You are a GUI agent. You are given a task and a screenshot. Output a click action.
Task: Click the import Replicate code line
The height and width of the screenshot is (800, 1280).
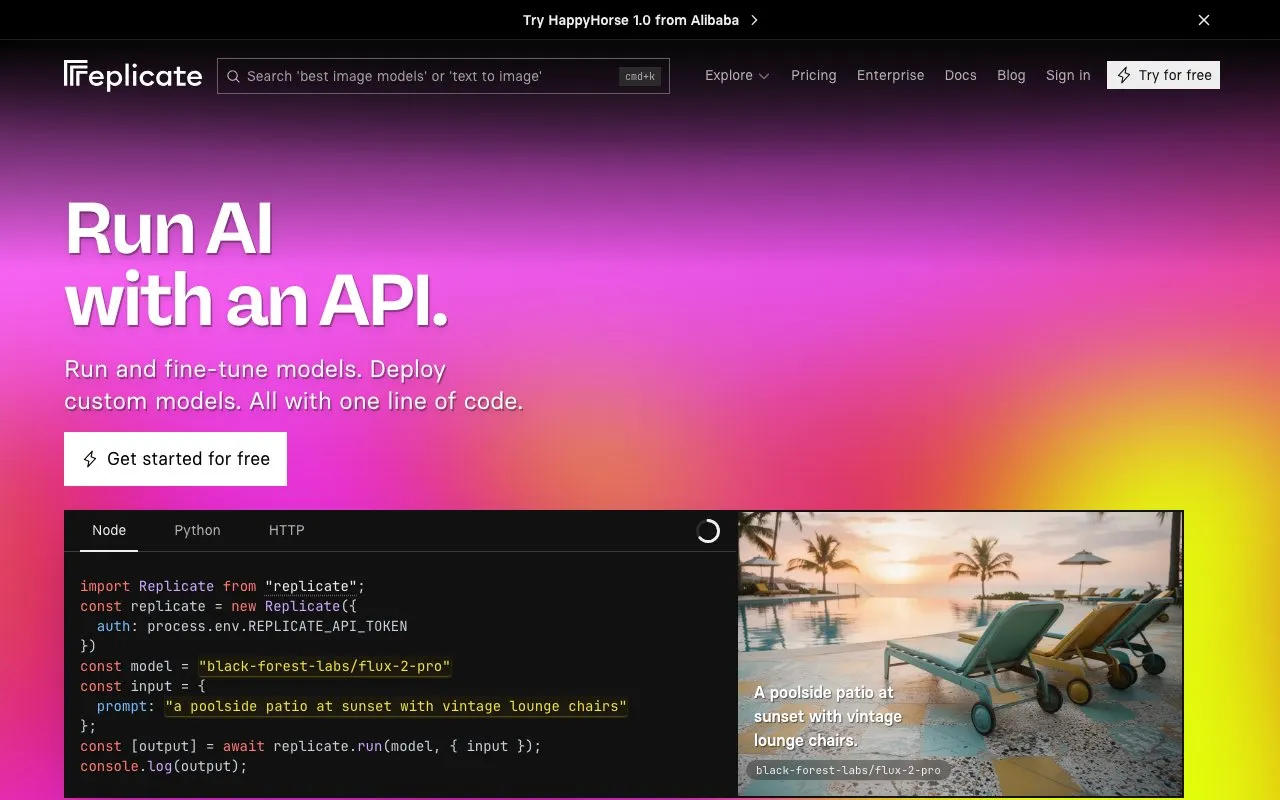[222, 586]
